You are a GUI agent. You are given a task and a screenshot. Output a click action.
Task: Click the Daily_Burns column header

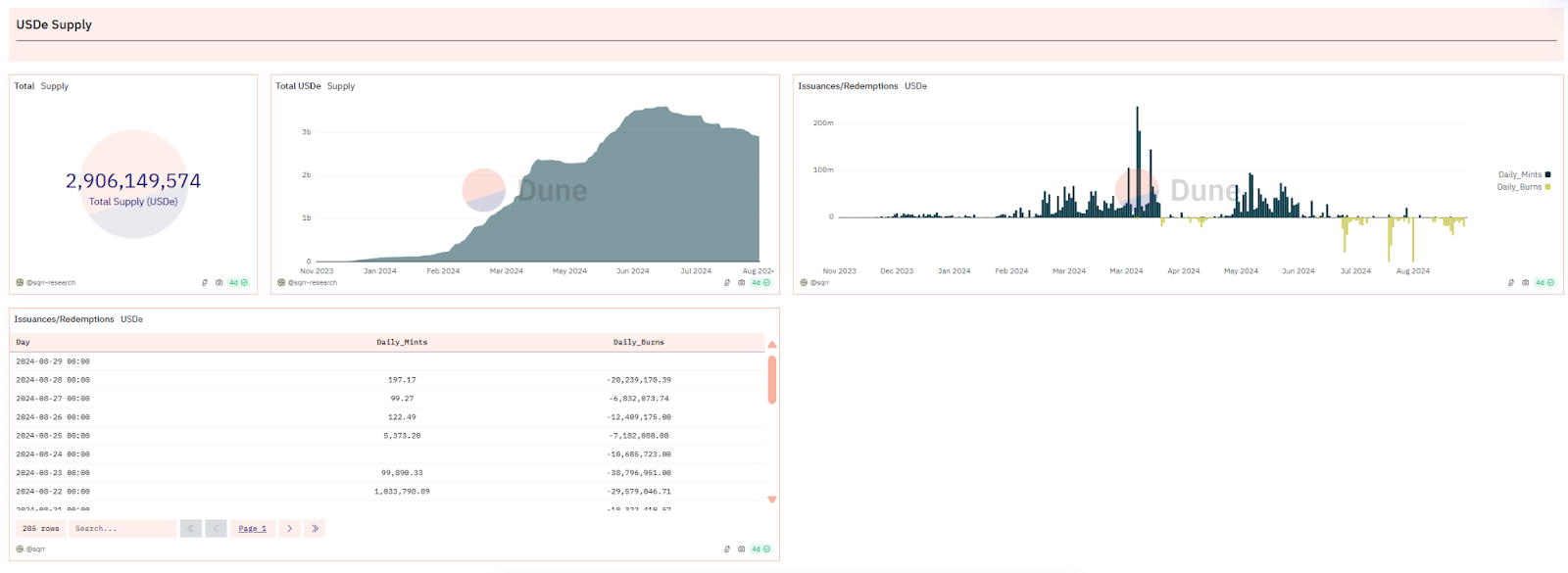tap(638, 342)
